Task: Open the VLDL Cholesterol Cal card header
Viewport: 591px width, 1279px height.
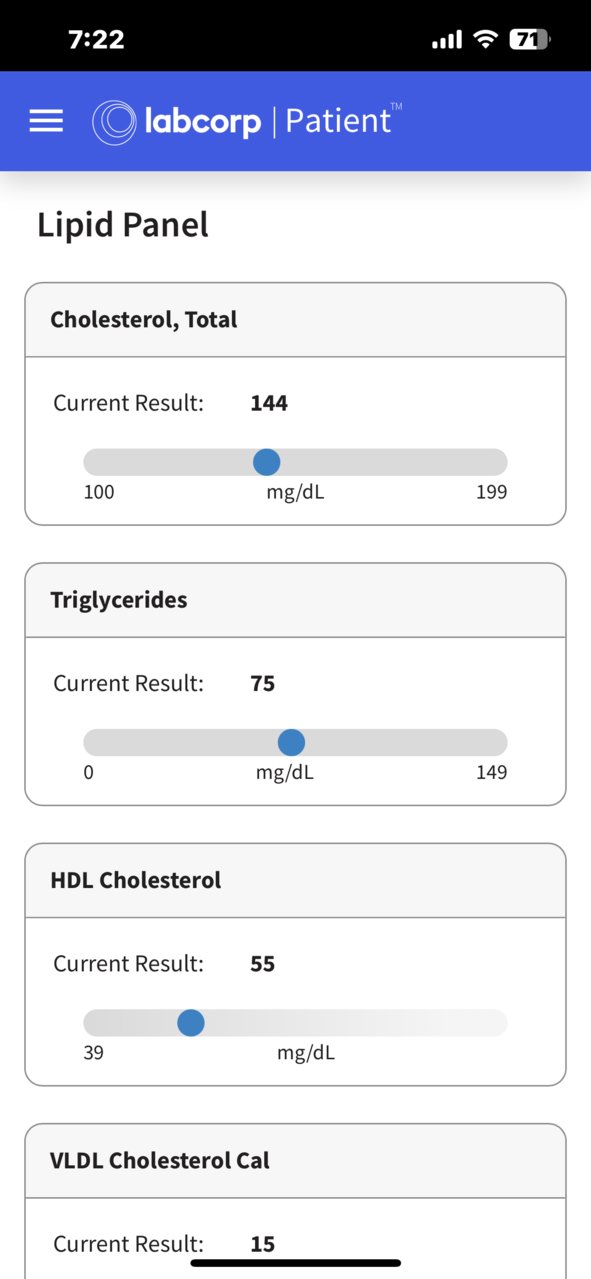Action: click(295, 1160)
